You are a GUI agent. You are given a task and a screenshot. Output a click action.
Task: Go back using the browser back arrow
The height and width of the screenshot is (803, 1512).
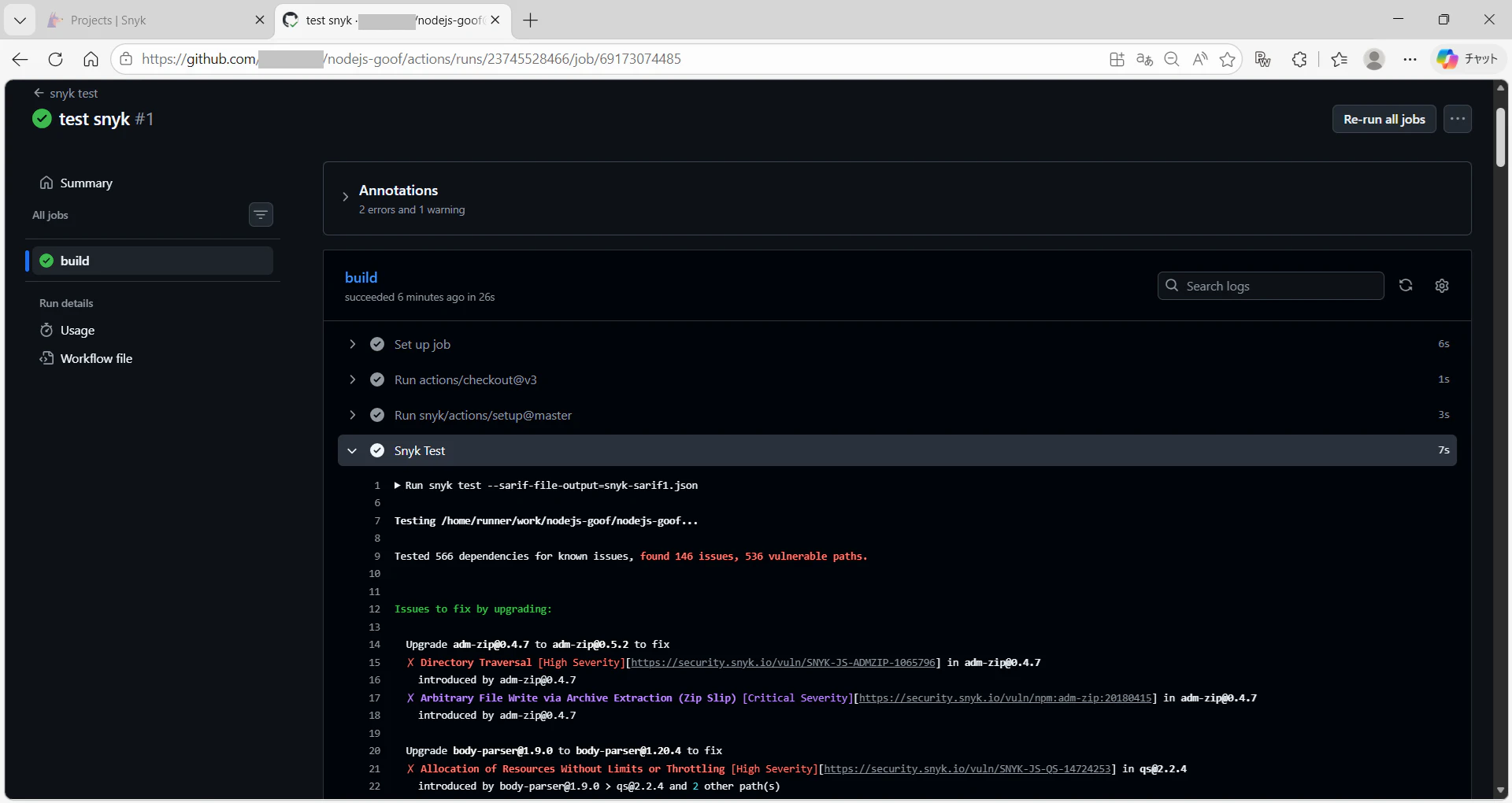tap(20, 59)
